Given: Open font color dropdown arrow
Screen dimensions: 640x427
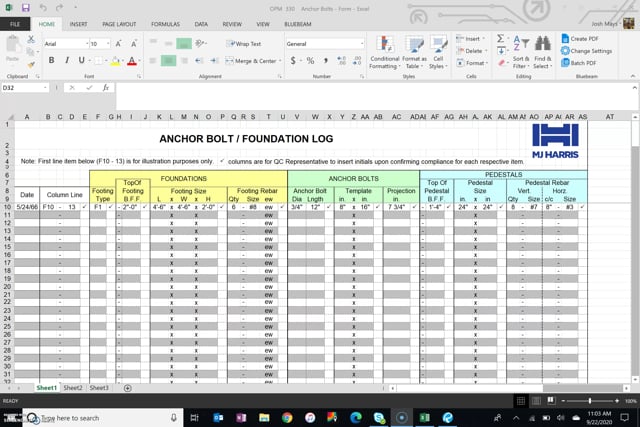Looking at the screenshot, I should (x=139, y=61).
